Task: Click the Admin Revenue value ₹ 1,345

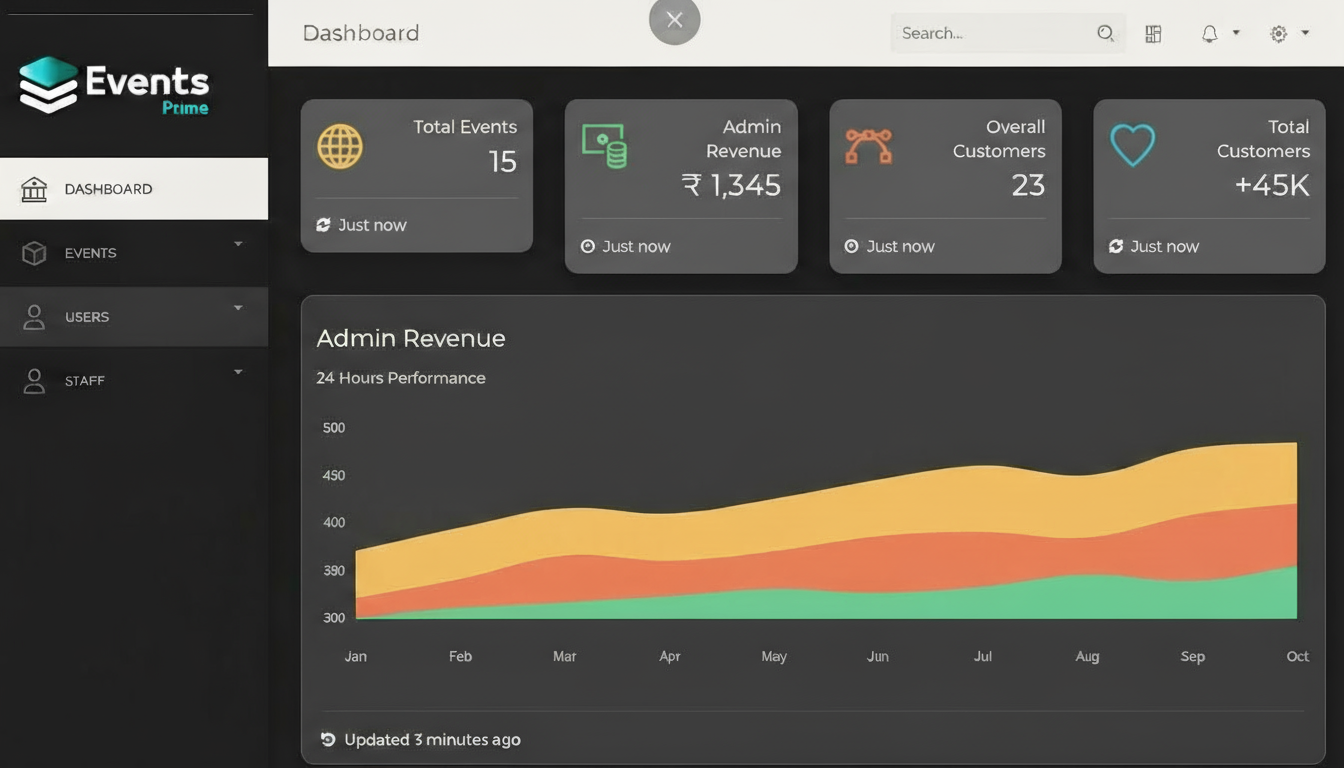Action: [731, 185]
